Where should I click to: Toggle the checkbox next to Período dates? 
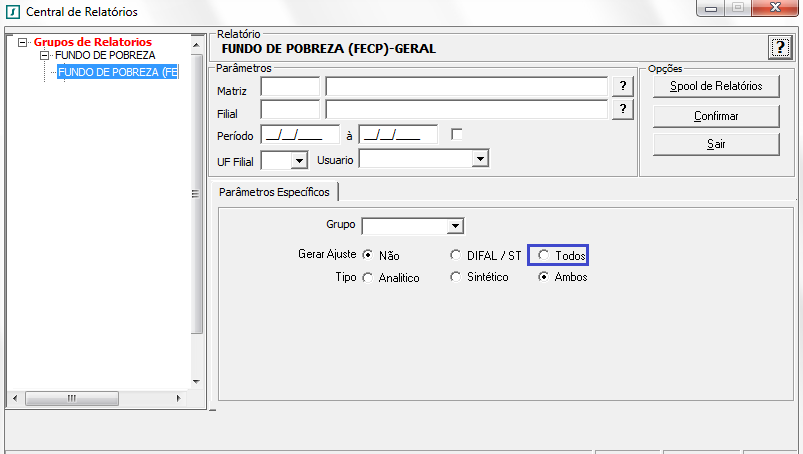coord(456,134)
